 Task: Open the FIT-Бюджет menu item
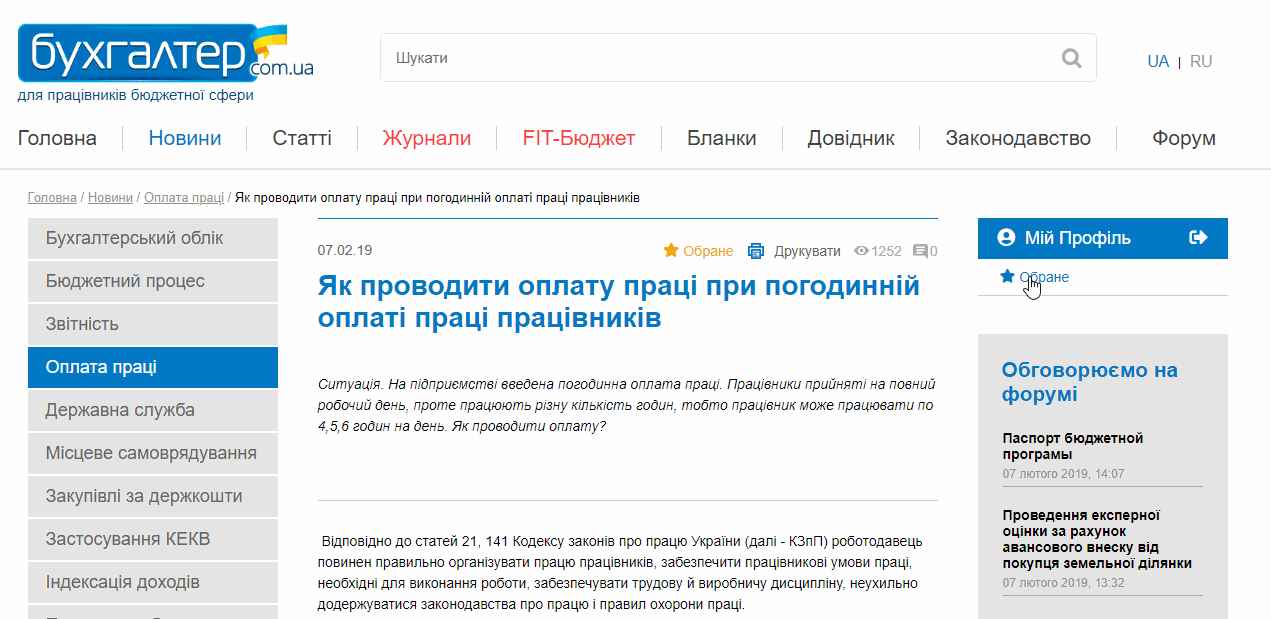point(579,138)
